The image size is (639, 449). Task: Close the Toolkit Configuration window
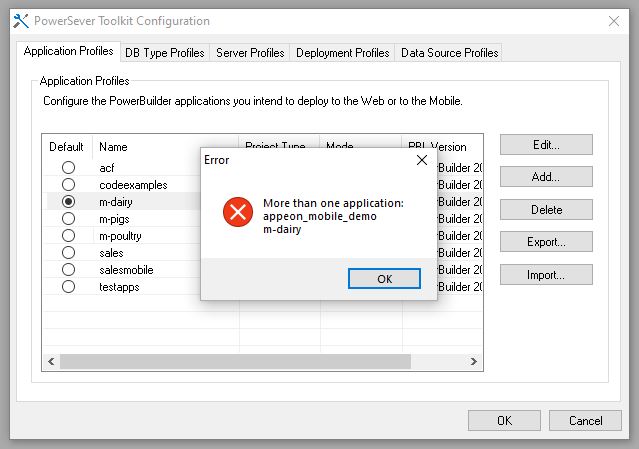(x=614, y=20)
